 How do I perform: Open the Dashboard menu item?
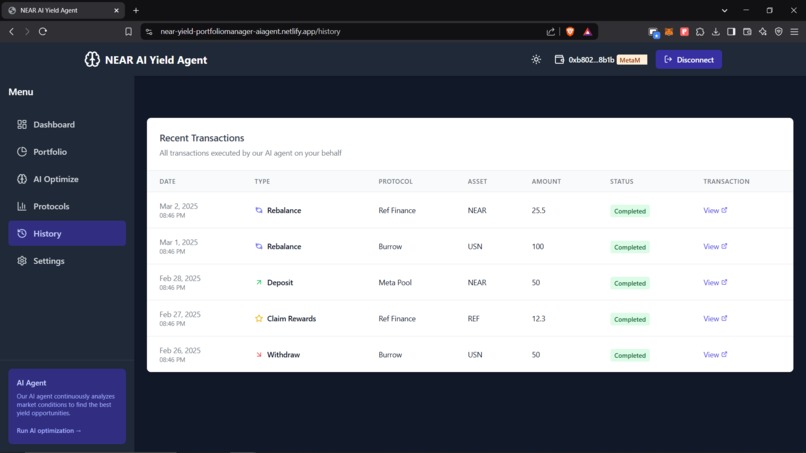click(67, 124)
